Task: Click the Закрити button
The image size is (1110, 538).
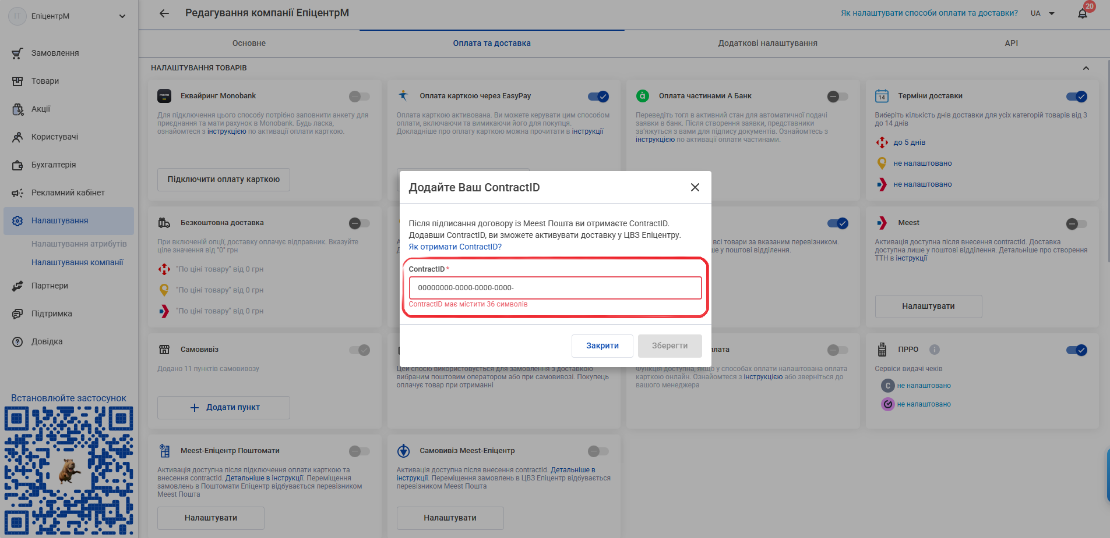Action: coord(602,345)
